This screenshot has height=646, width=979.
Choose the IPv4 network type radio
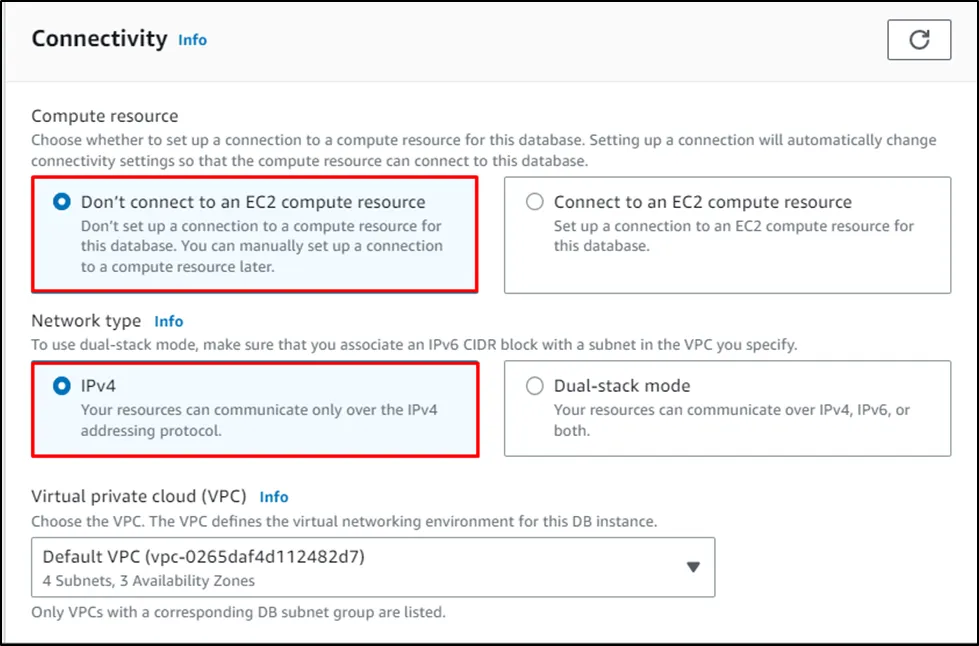pos(62,385)
